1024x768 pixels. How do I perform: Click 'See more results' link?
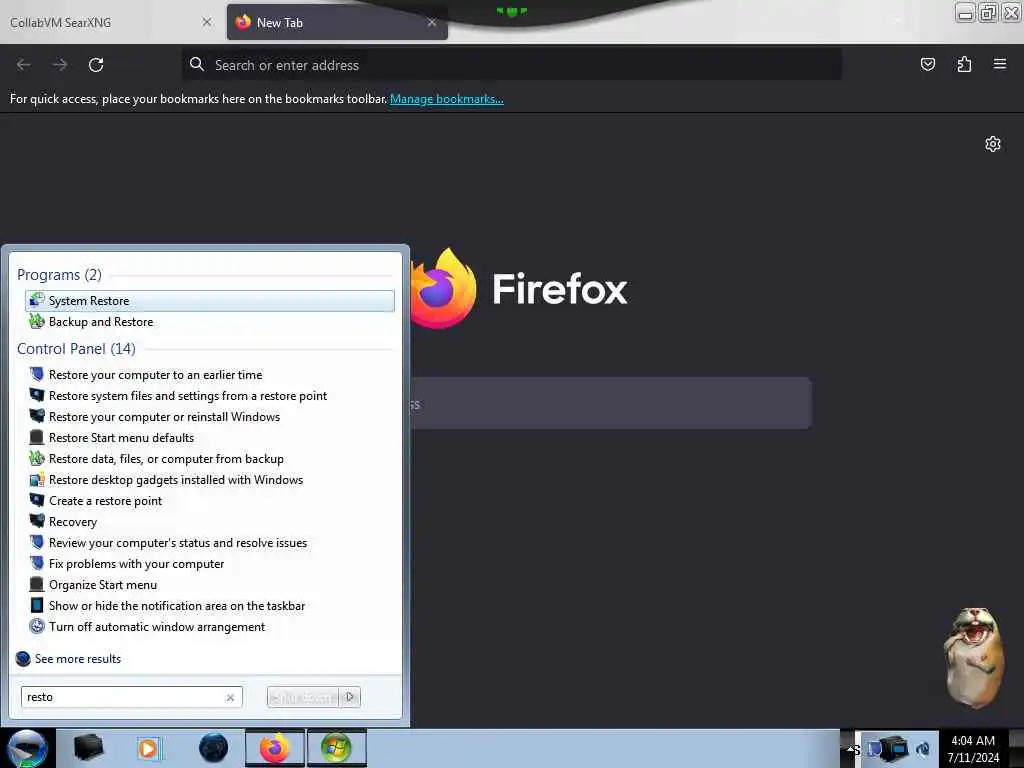tap(69, 659)
